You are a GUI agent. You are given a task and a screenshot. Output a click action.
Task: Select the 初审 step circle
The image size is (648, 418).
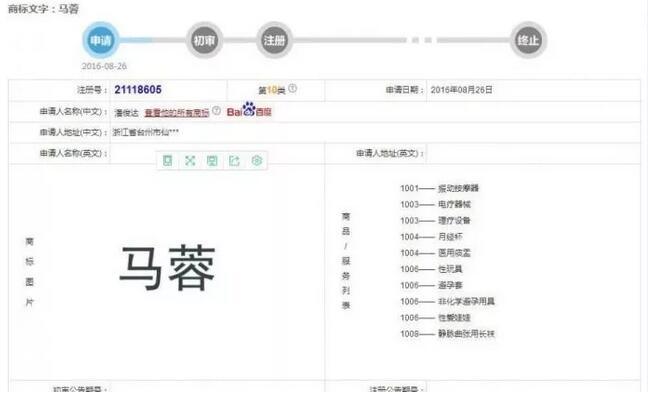click(205, 40)
